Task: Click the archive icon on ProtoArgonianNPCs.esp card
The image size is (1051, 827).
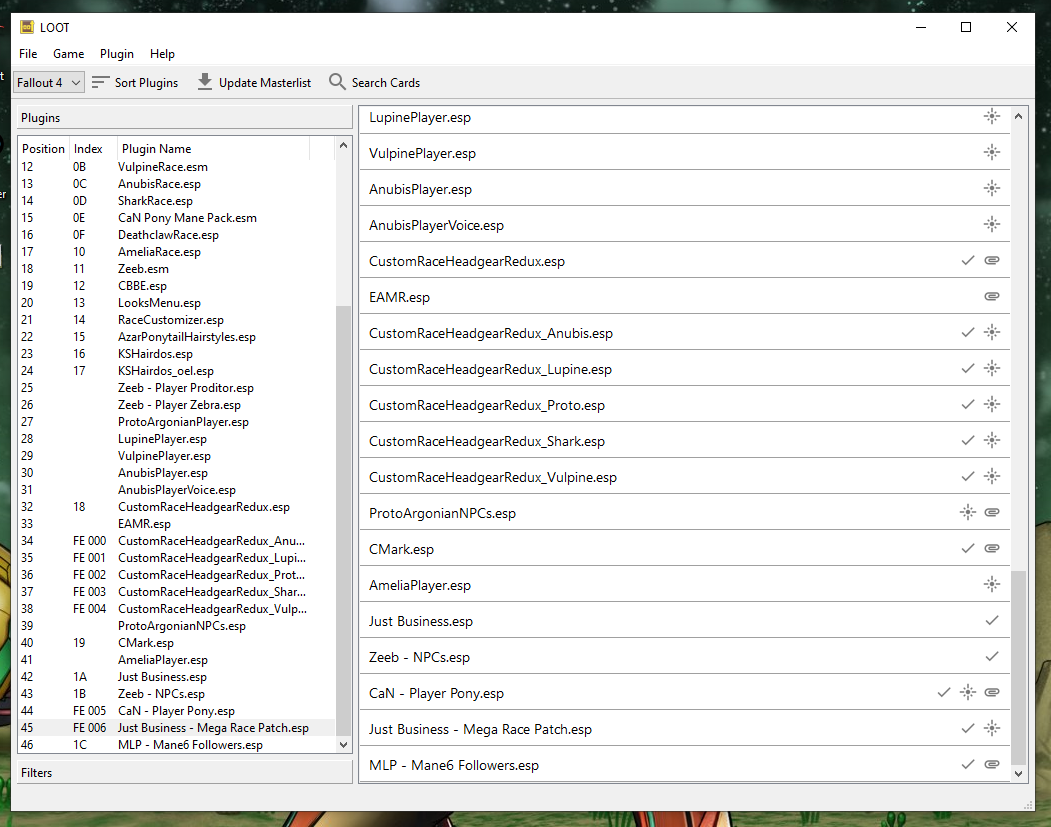Action: point(992,513)
